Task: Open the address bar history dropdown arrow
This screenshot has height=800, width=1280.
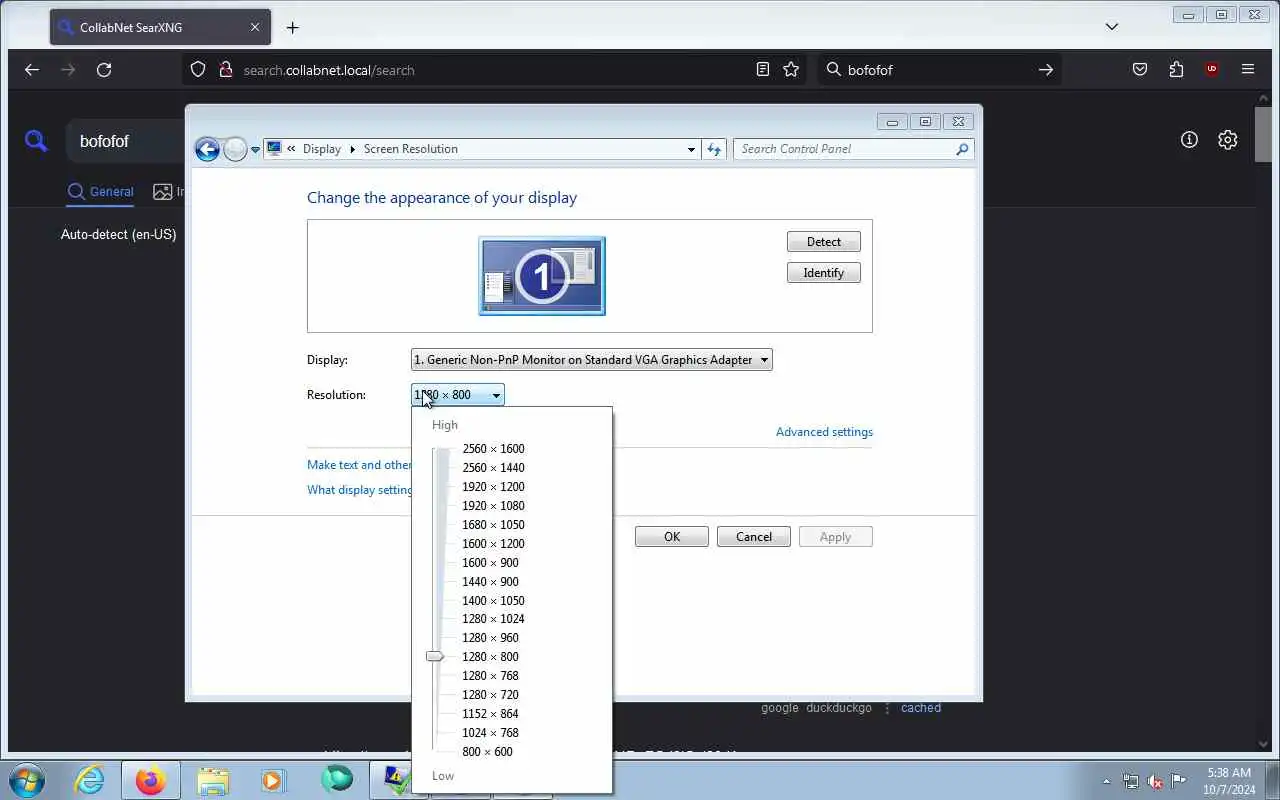Action: point(691,149)
